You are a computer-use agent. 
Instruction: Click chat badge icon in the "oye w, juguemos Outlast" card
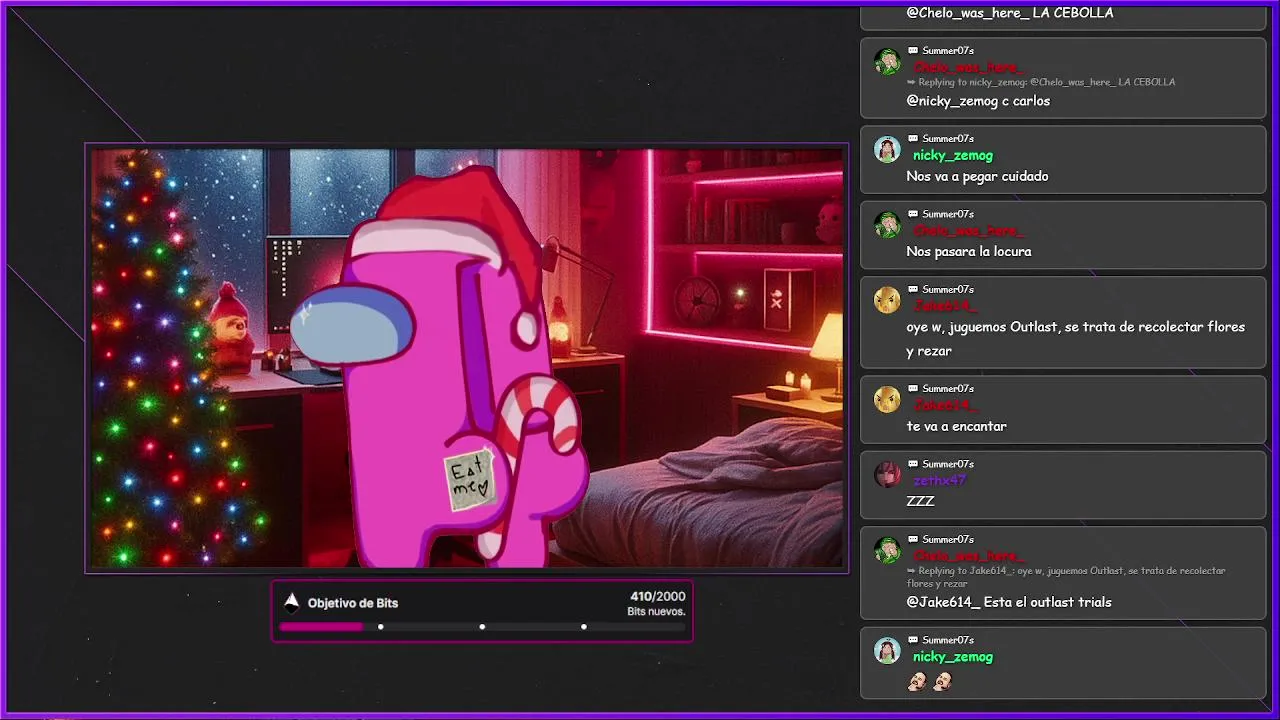click(913, 288)
